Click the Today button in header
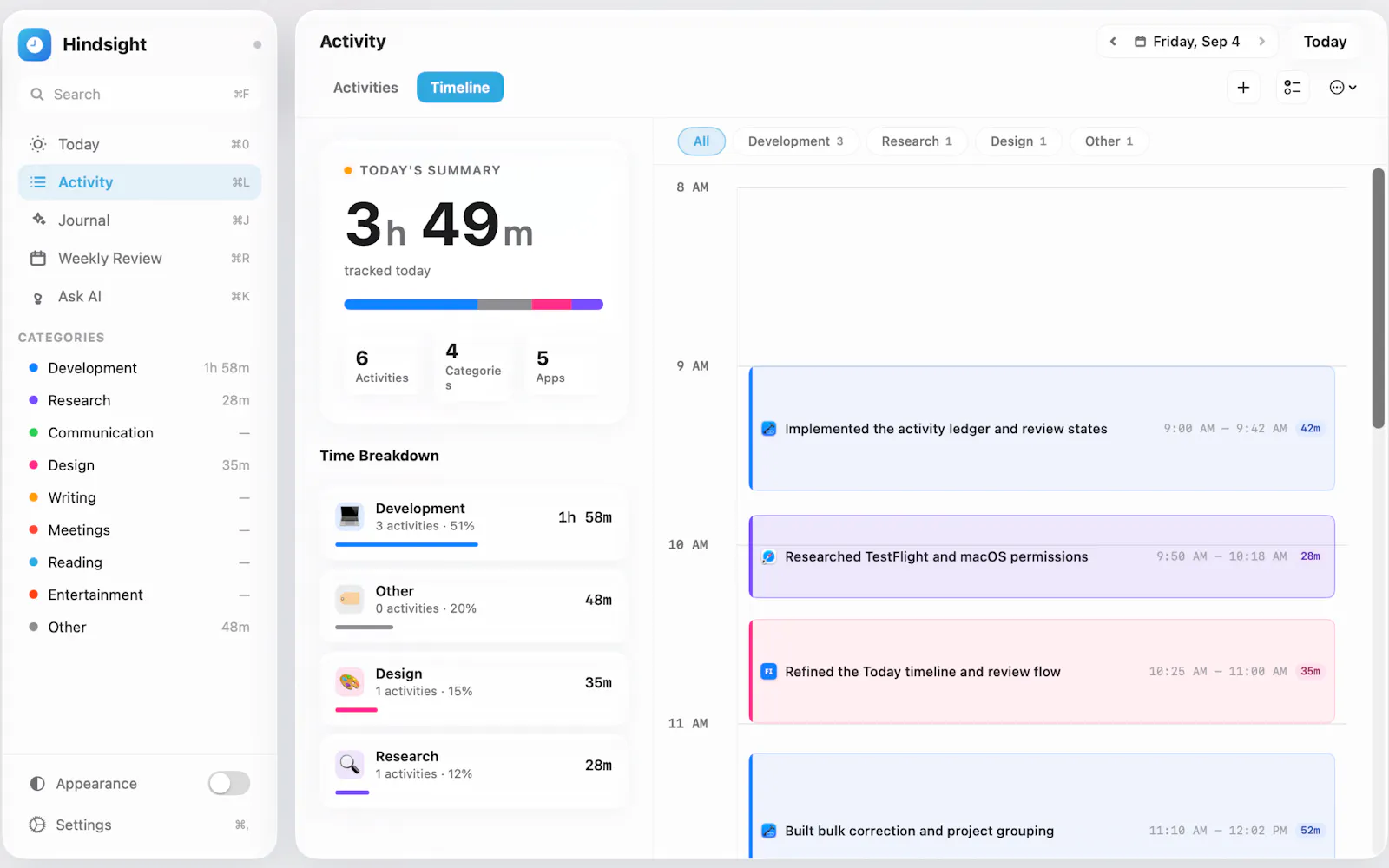Image resolution: width=1389 pixels, height=868 pixels. point(1325,42)
